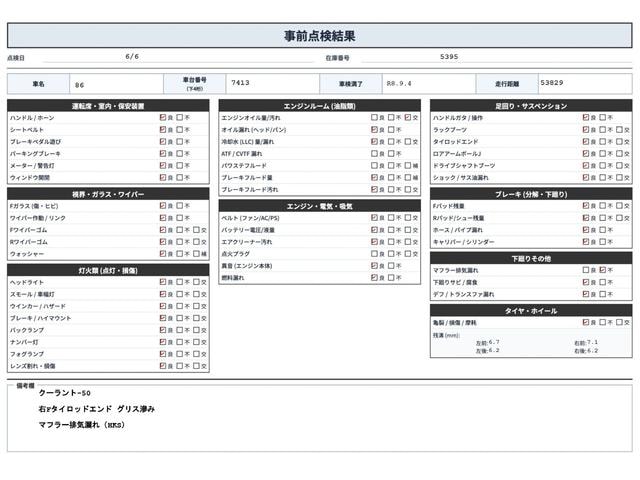Select the 車名 field with value 86
Viewport: 640px width, 480px height.
(116, 84)
